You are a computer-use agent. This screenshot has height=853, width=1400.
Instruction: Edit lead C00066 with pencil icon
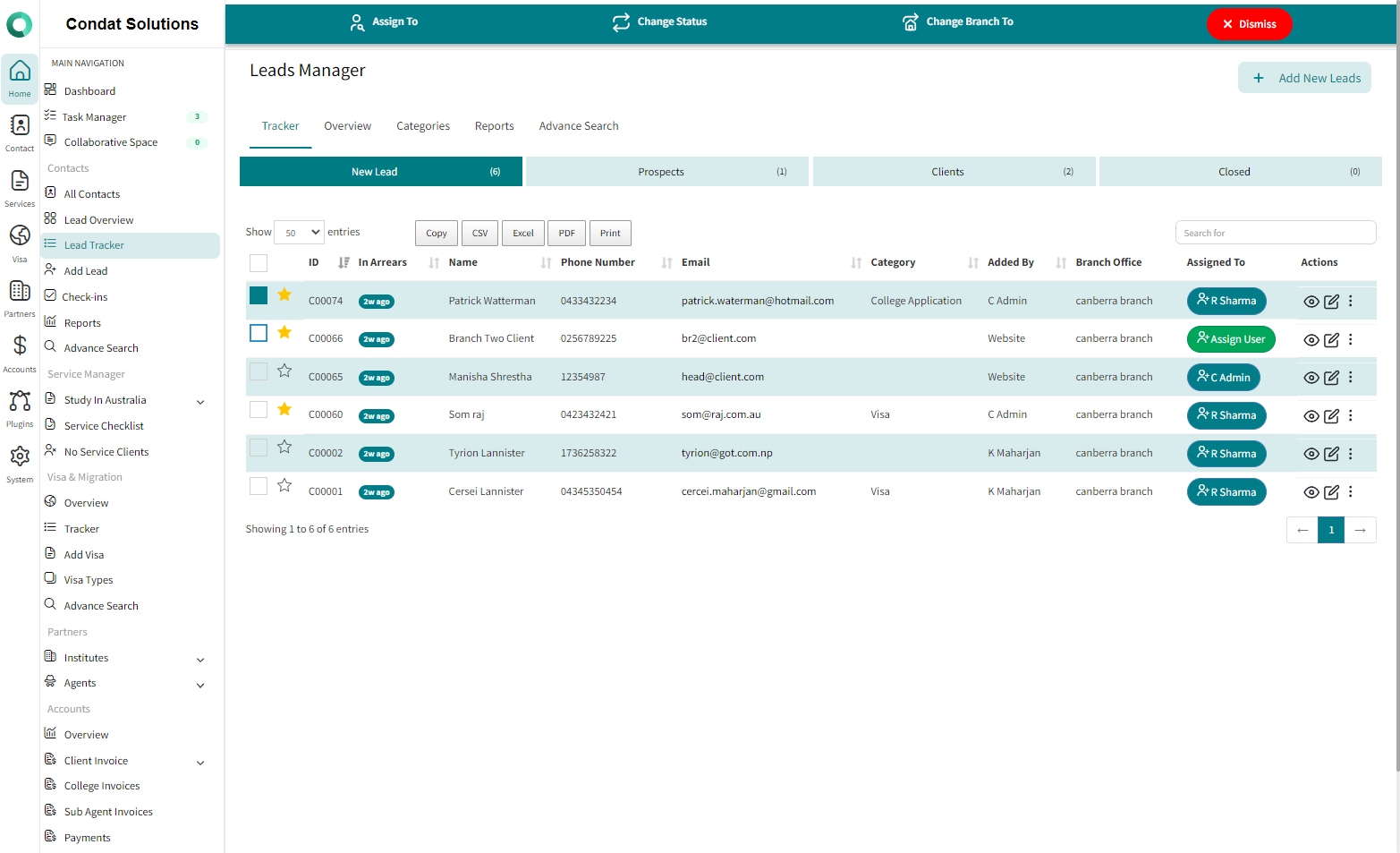tap(1331, 340)
